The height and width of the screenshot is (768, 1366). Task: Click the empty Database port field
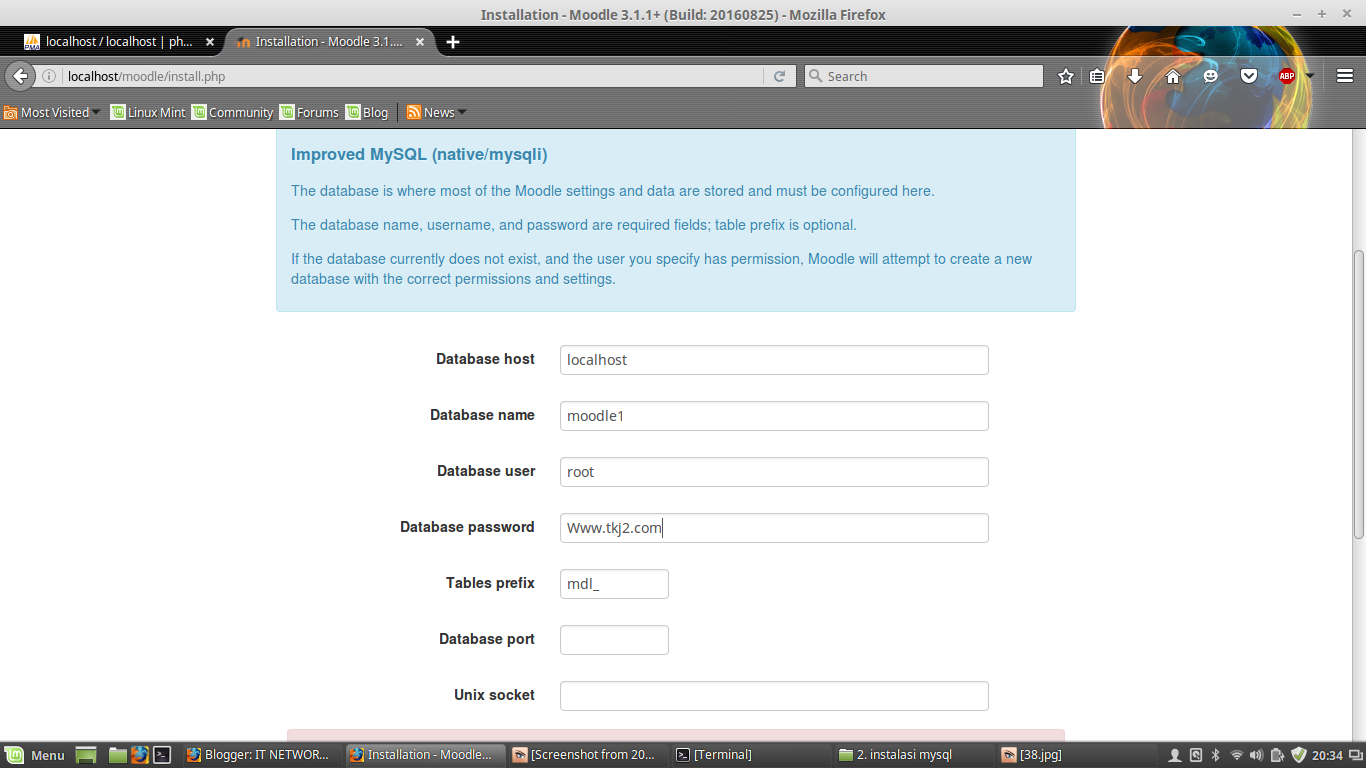point(614,640)
